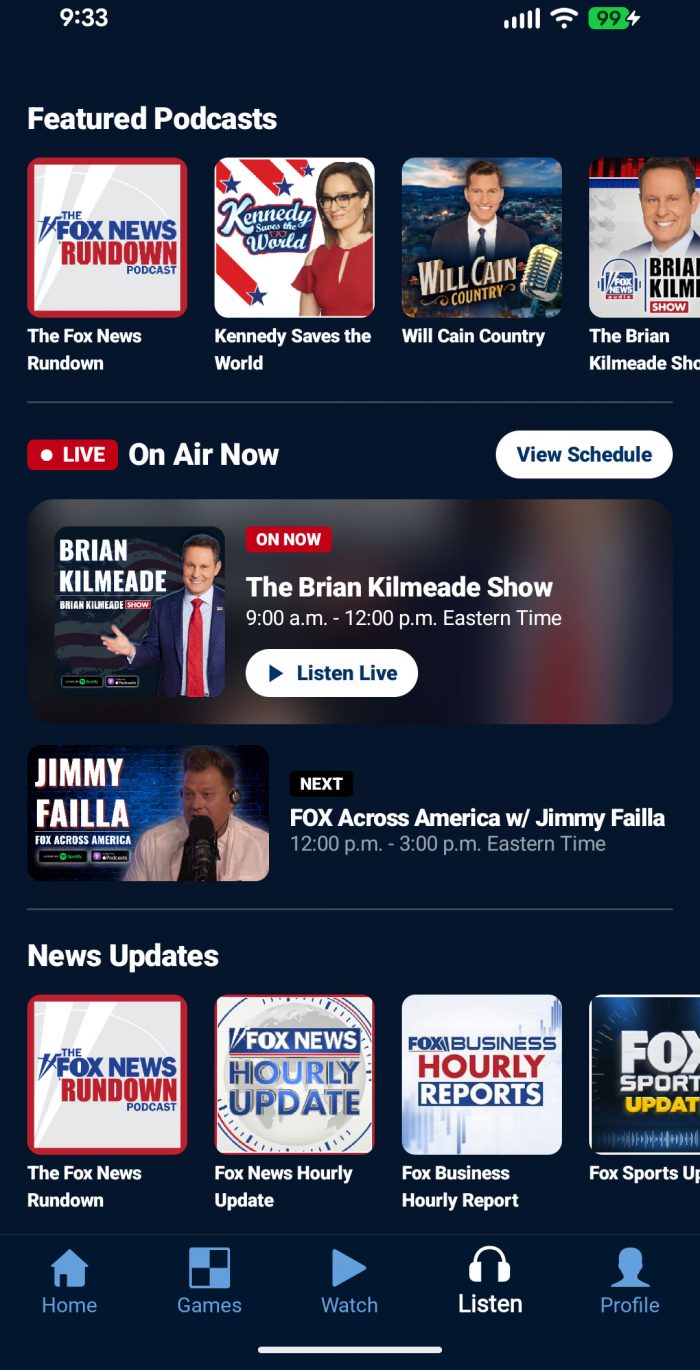This screenshot has width=700, height=1370.
Task: Tap the Brian Kilmeade on-air show artwork
Action: coord(140,612)
